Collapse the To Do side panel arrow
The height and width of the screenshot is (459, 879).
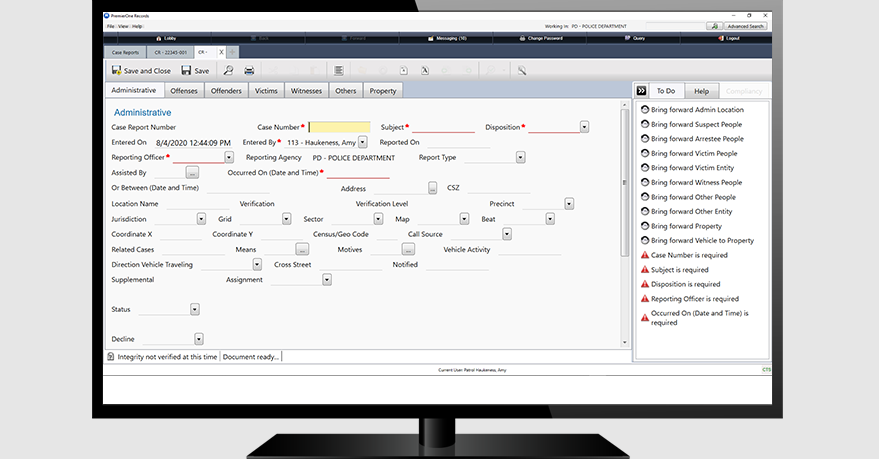pyautogui.click(x=641, y=91)
